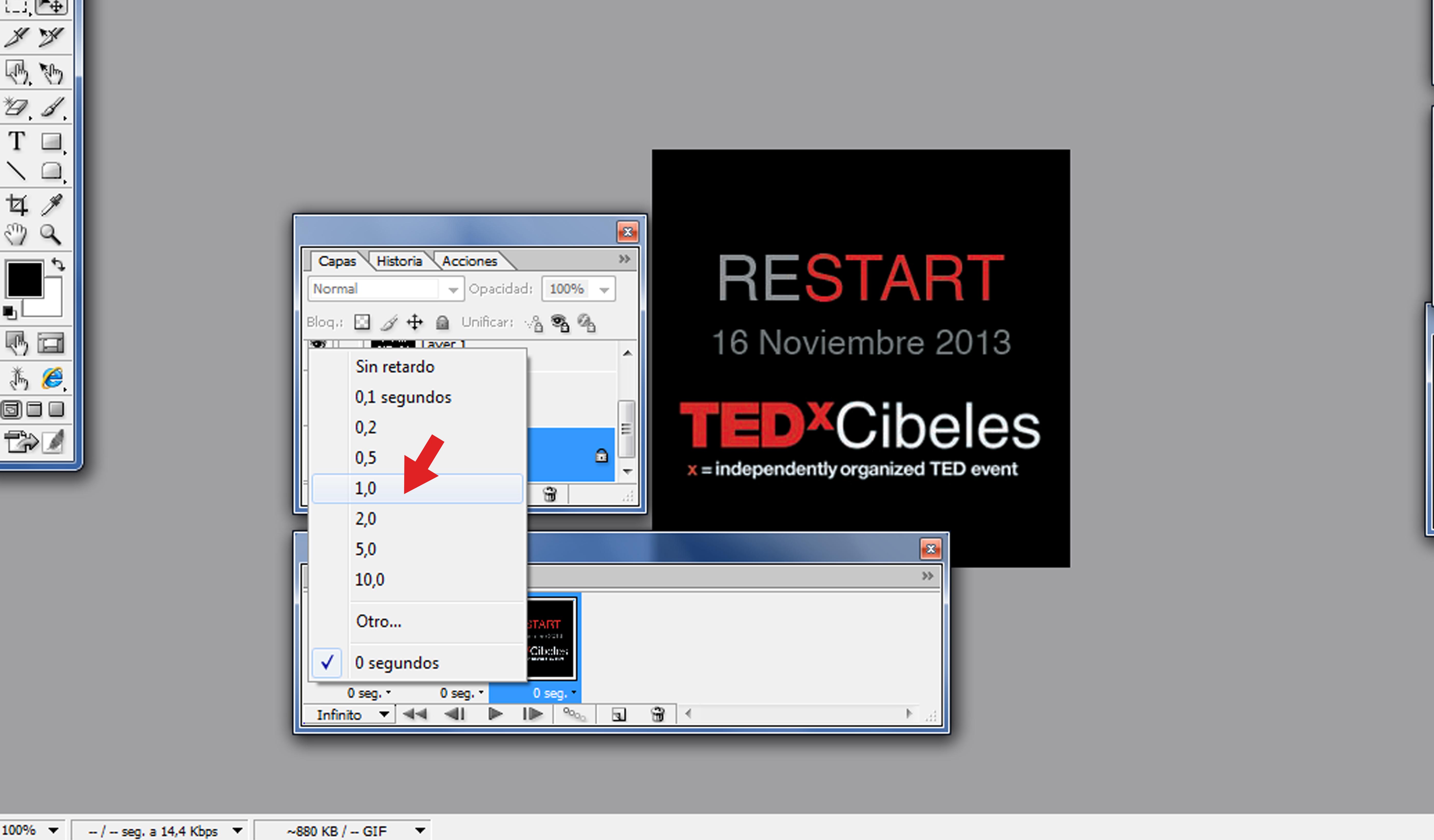
Task: Click Preview in Internet Explorer icon
Action: 52,378
